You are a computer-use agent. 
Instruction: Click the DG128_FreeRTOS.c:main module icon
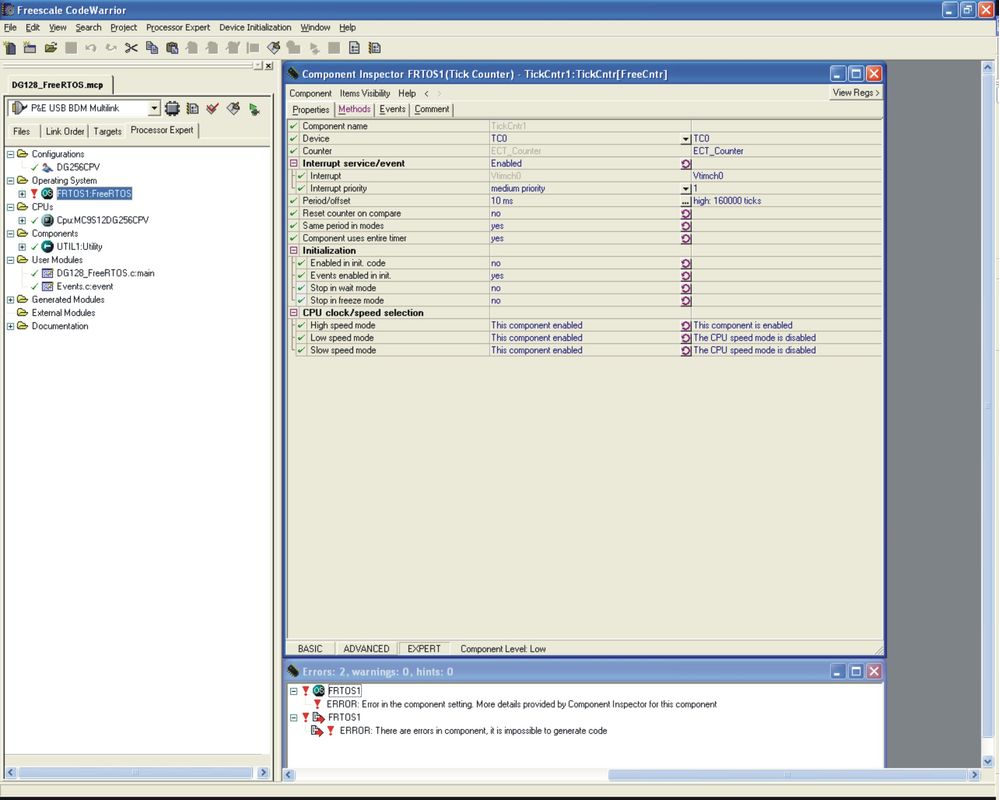coord(47,273)
